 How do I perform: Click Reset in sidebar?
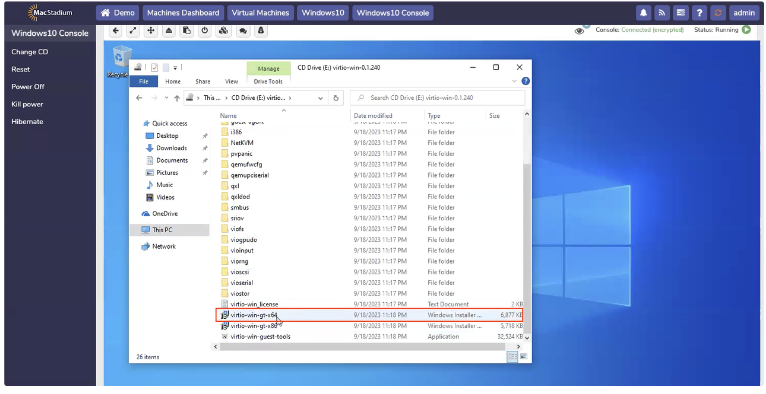pos(21,69)
